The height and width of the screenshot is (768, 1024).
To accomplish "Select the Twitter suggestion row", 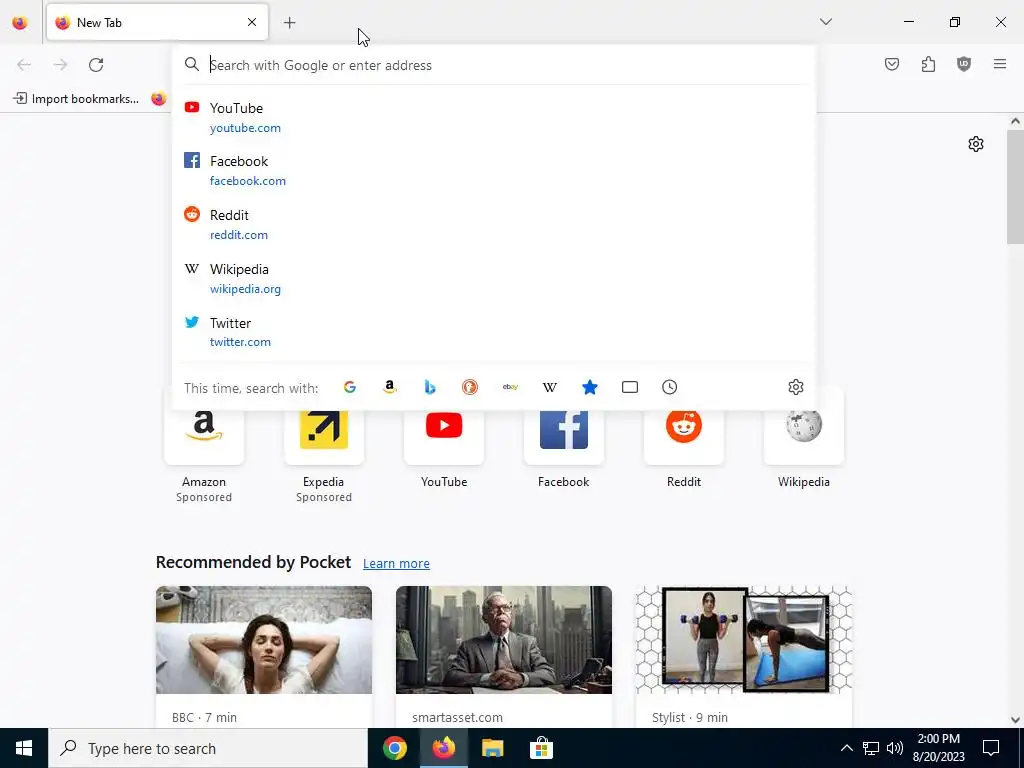I will coord(494,332).
